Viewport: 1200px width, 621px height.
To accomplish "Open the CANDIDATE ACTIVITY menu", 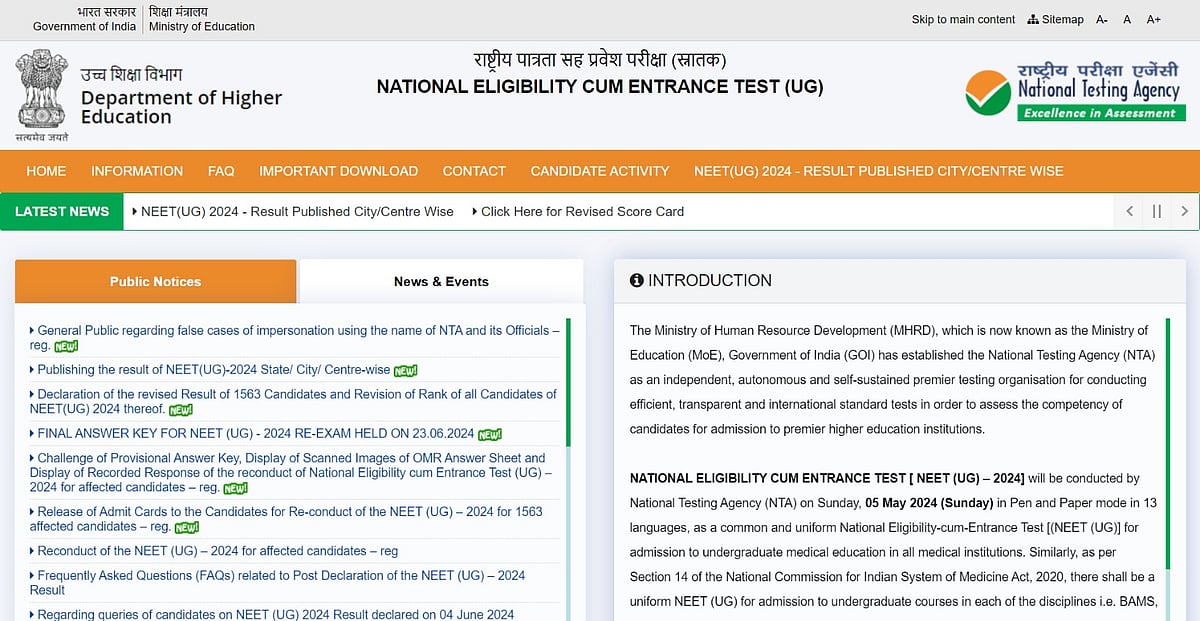I will coord(600,171).
